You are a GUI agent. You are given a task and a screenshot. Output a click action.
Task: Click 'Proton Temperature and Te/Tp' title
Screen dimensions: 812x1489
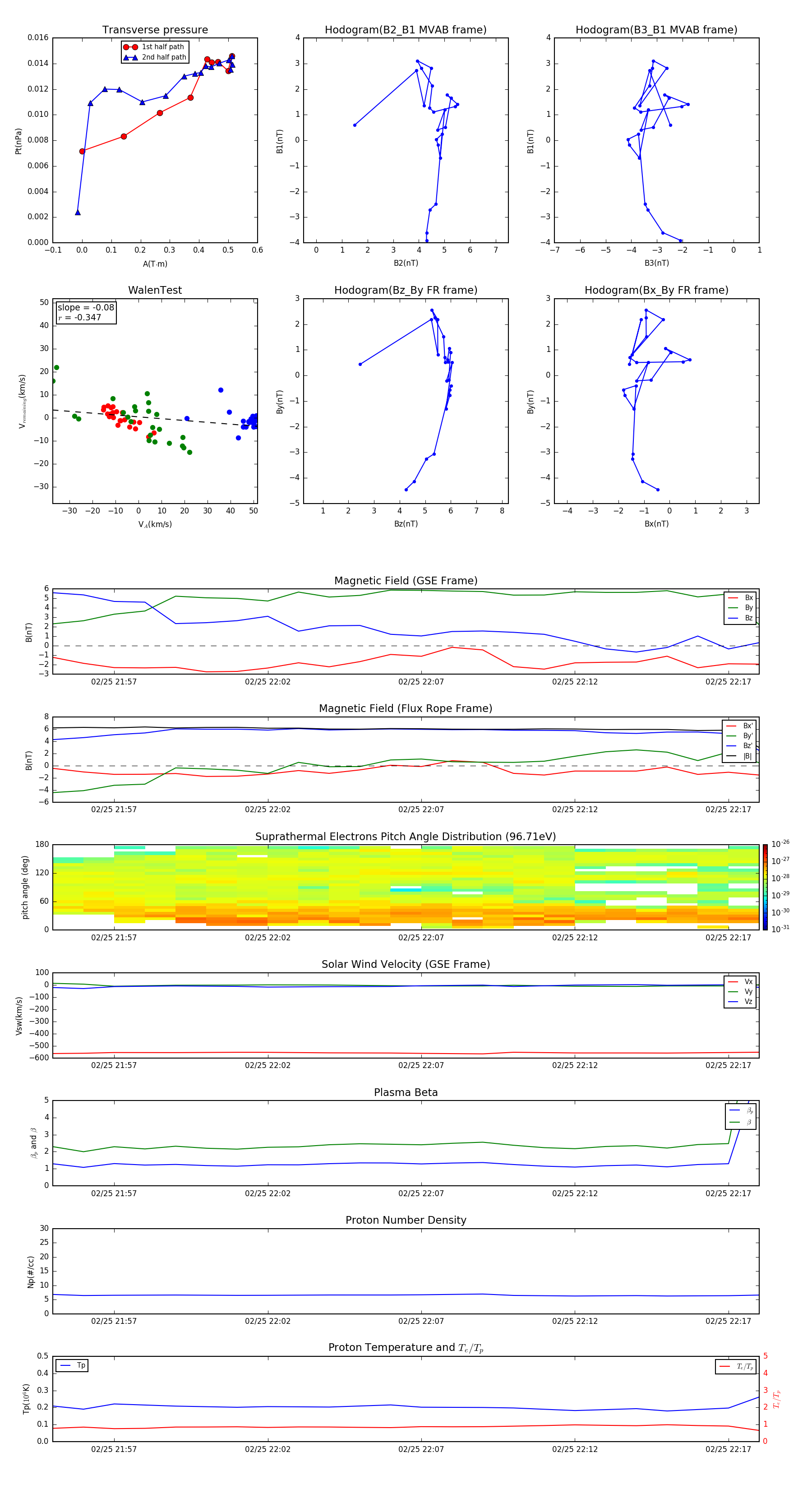point(406,1348)
